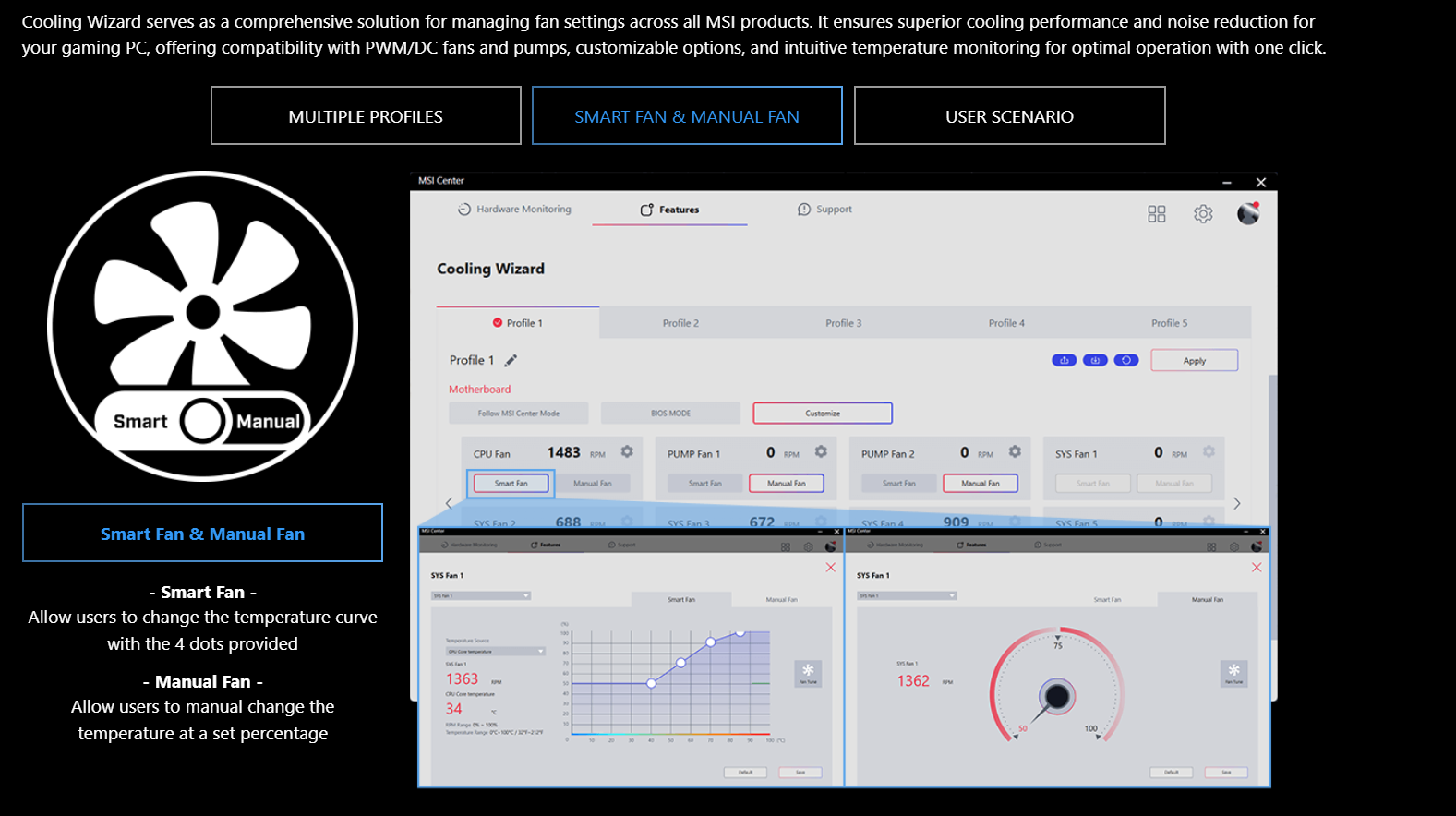Open the CPU Fan gear settings

[x=627, y=452]
